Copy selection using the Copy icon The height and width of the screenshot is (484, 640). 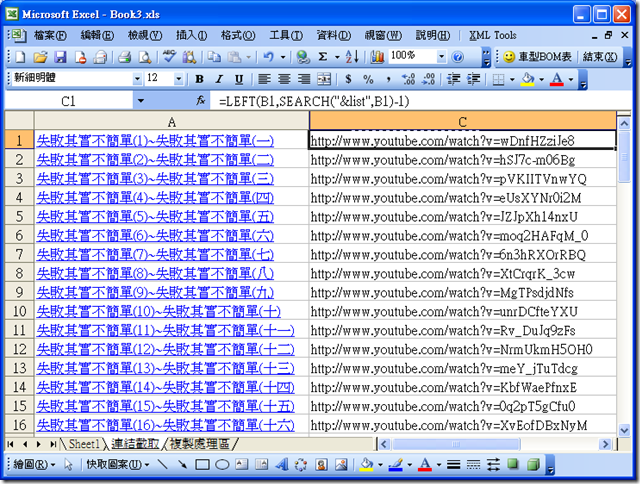[x=214, y=57]
